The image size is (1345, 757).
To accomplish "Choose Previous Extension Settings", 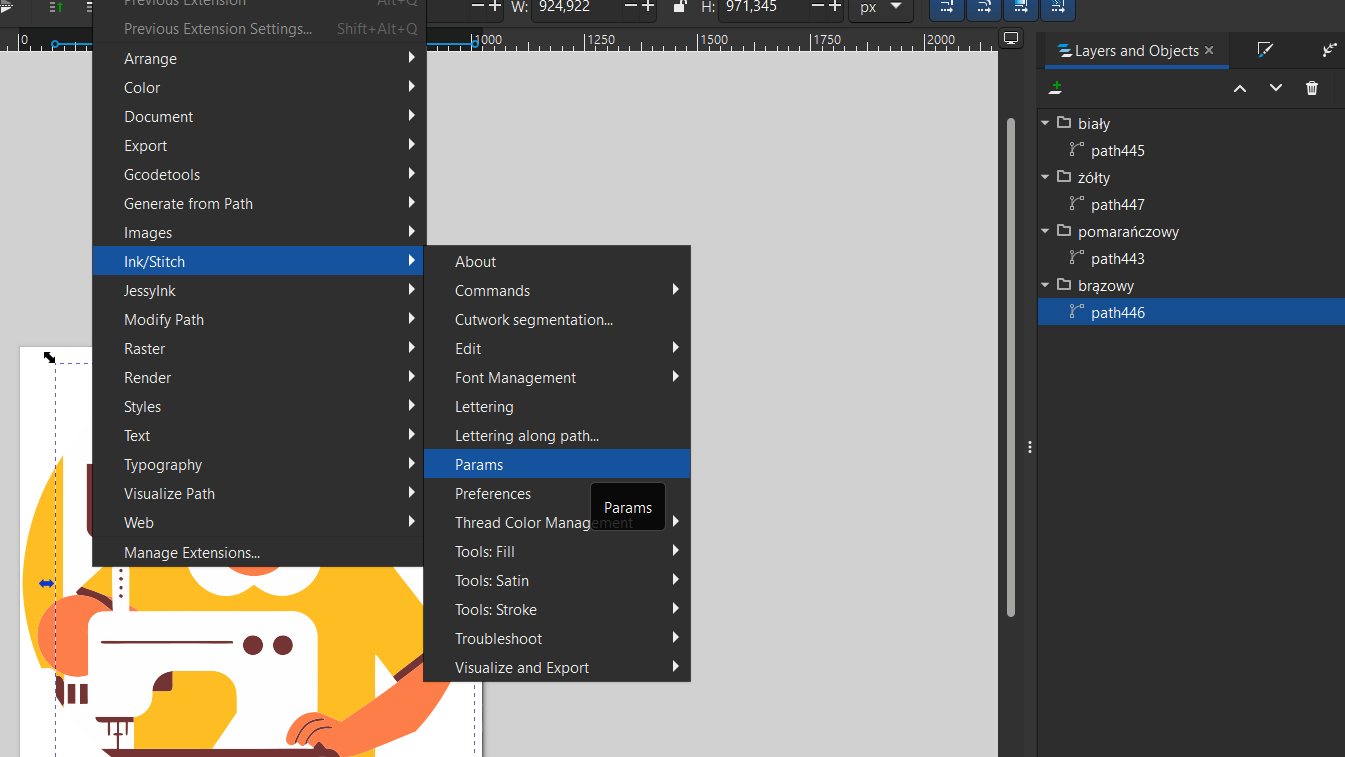I will coord(259,29).
